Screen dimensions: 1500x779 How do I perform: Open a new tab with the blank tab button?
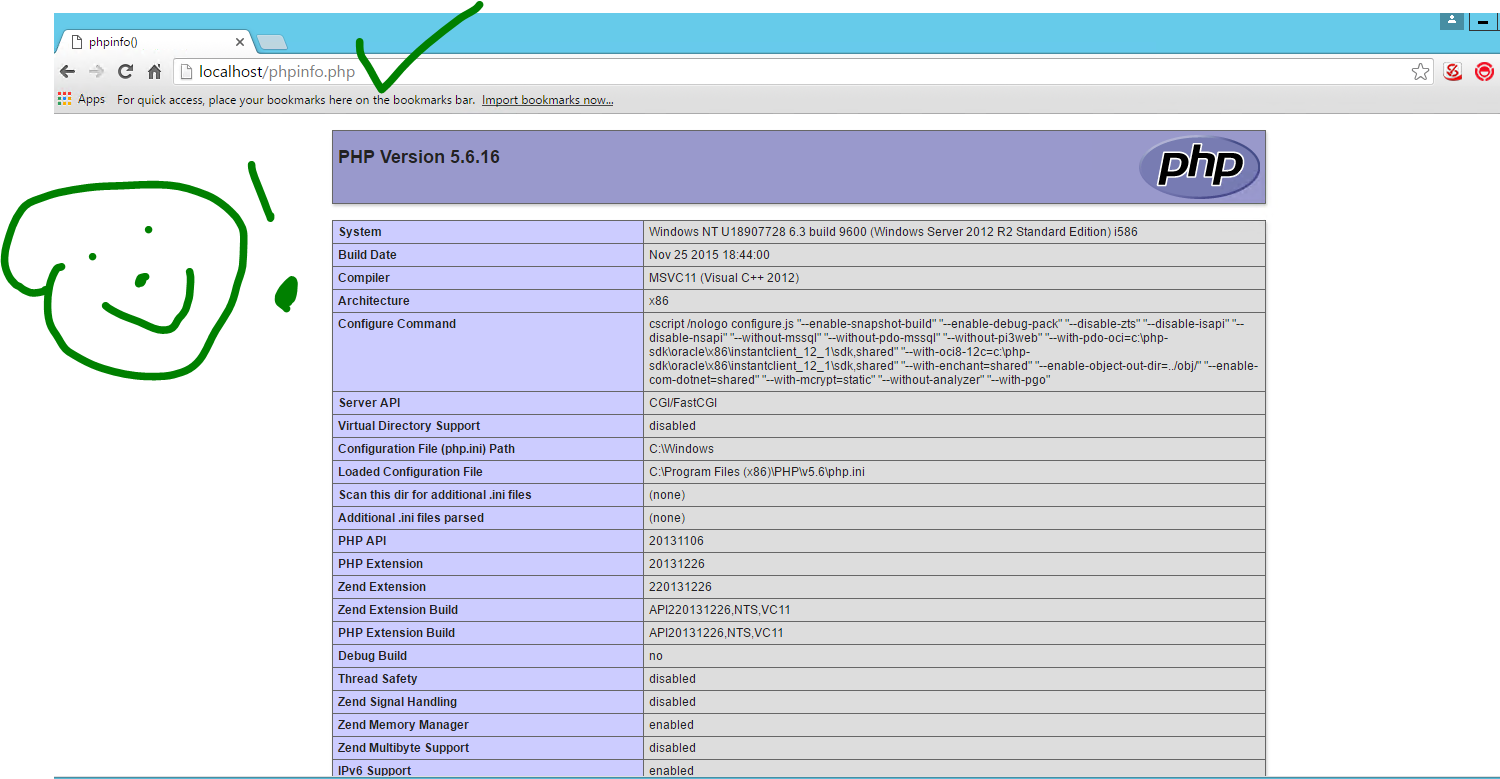272,42
